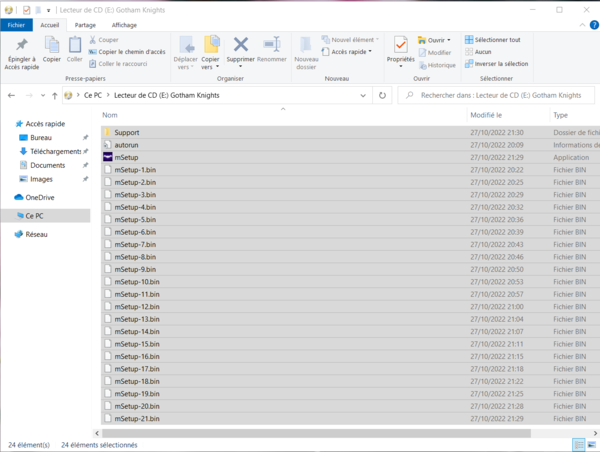Open Documents in the navigation pane
Image resolution: width=600 pixels, height=452 pixels.
pos(47,165)
